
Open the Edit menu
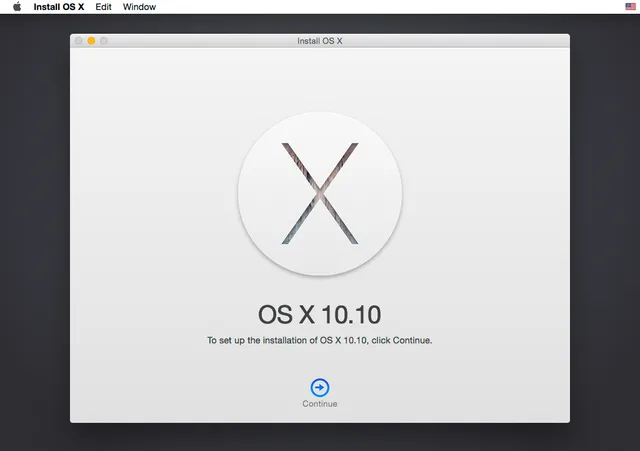(103, 7)
